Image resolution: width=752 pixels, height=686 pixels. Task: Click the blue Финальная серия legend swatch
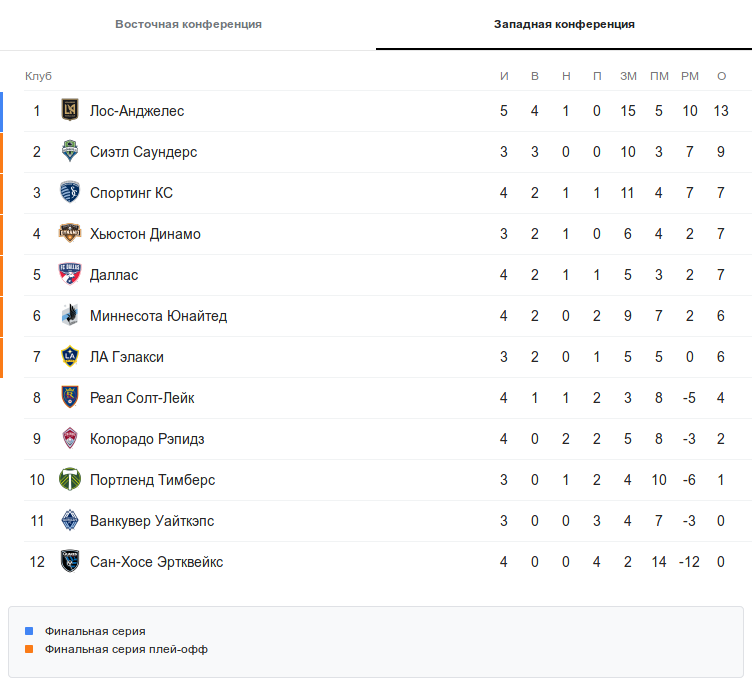tap(29, 631)
